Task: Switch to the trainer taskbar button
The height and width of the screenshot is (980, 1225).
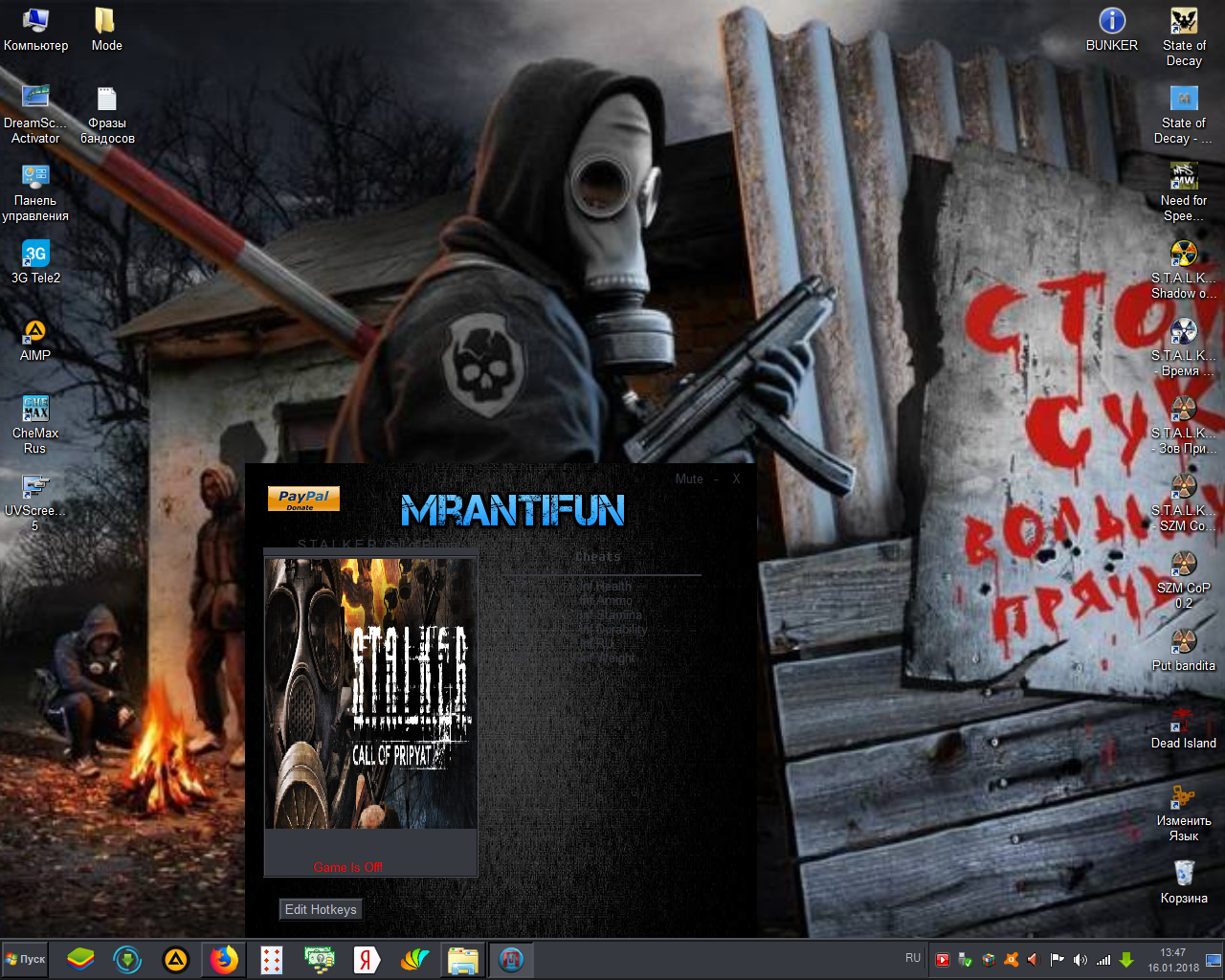Action: point(511,959)
